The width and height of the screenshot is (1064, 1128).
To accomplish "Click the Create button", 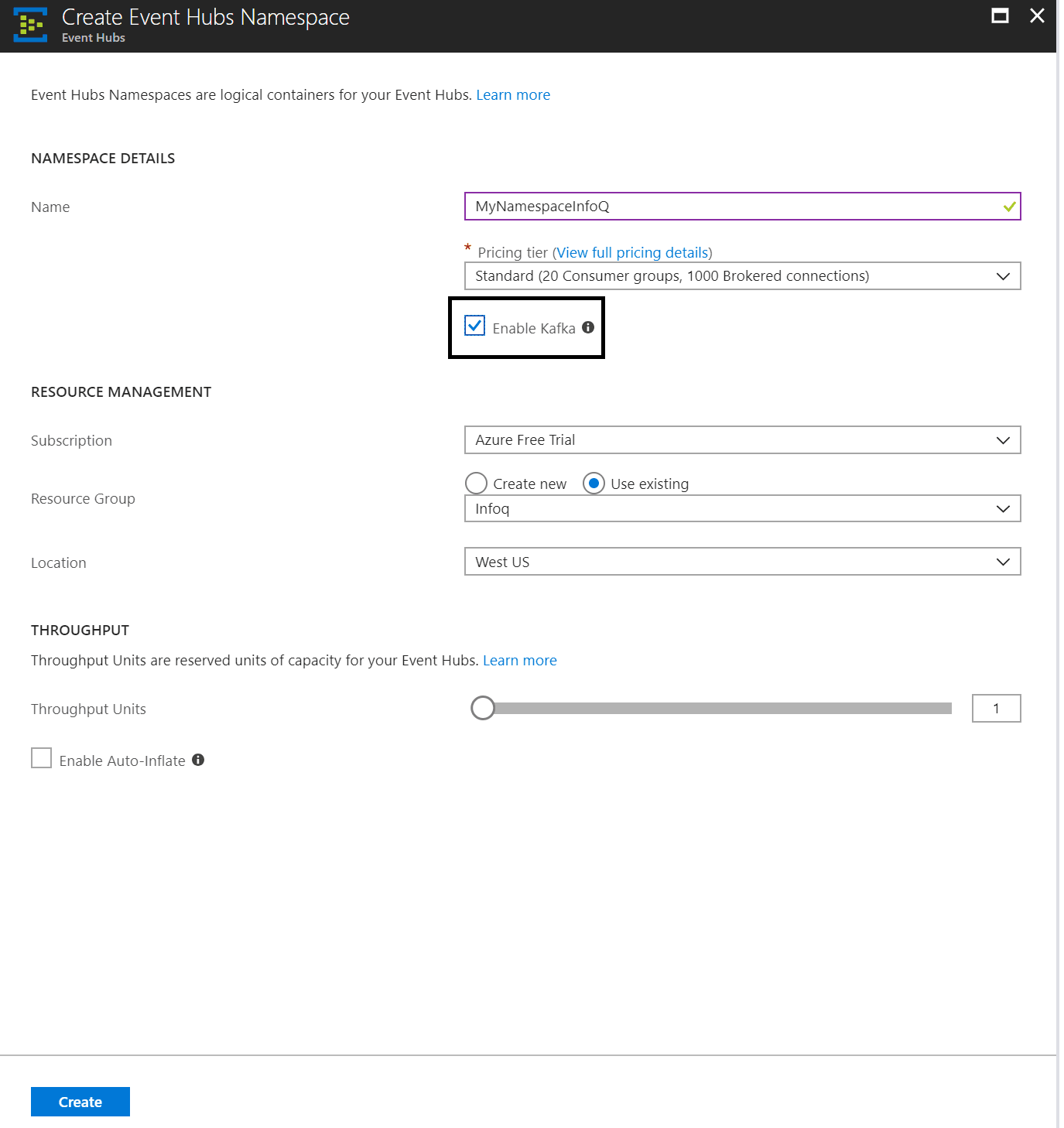I will coord(80,1101).
